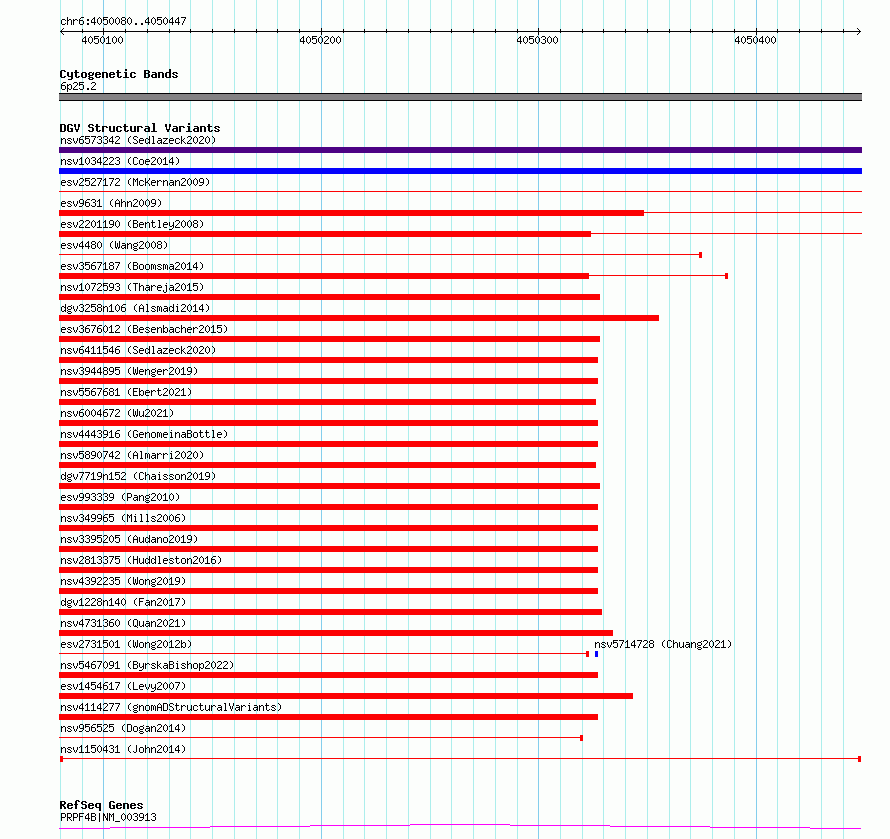Open variant esv993339 (Pang2010)
The image size is (890, 839).
point(120,497)
